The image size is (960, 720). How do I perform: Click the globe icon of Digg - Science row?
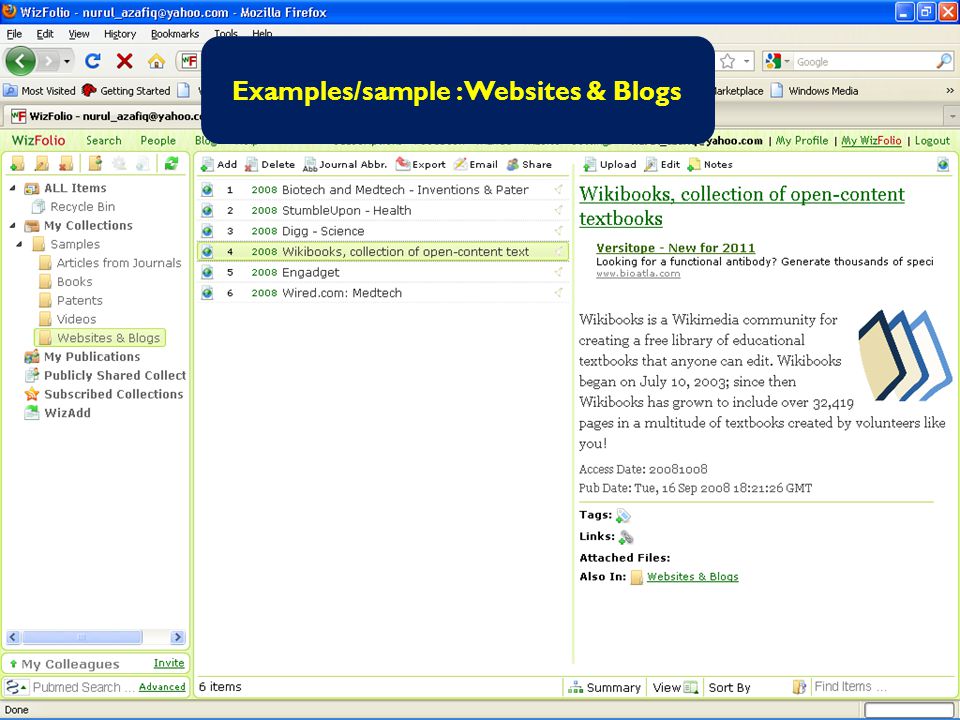[208, 231]
